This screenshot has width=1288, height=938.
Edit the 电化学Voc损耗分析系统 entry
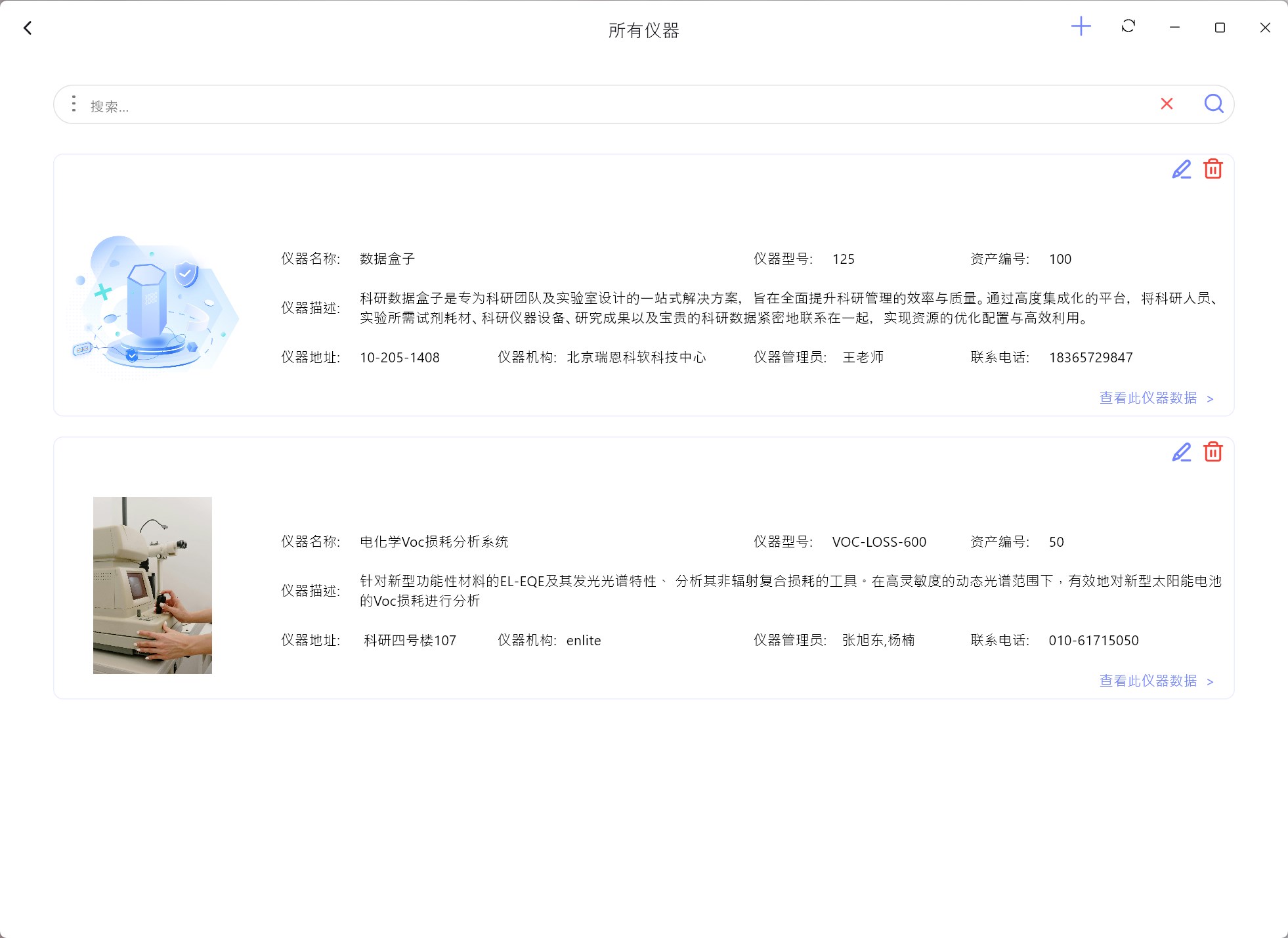[1181, 452]
